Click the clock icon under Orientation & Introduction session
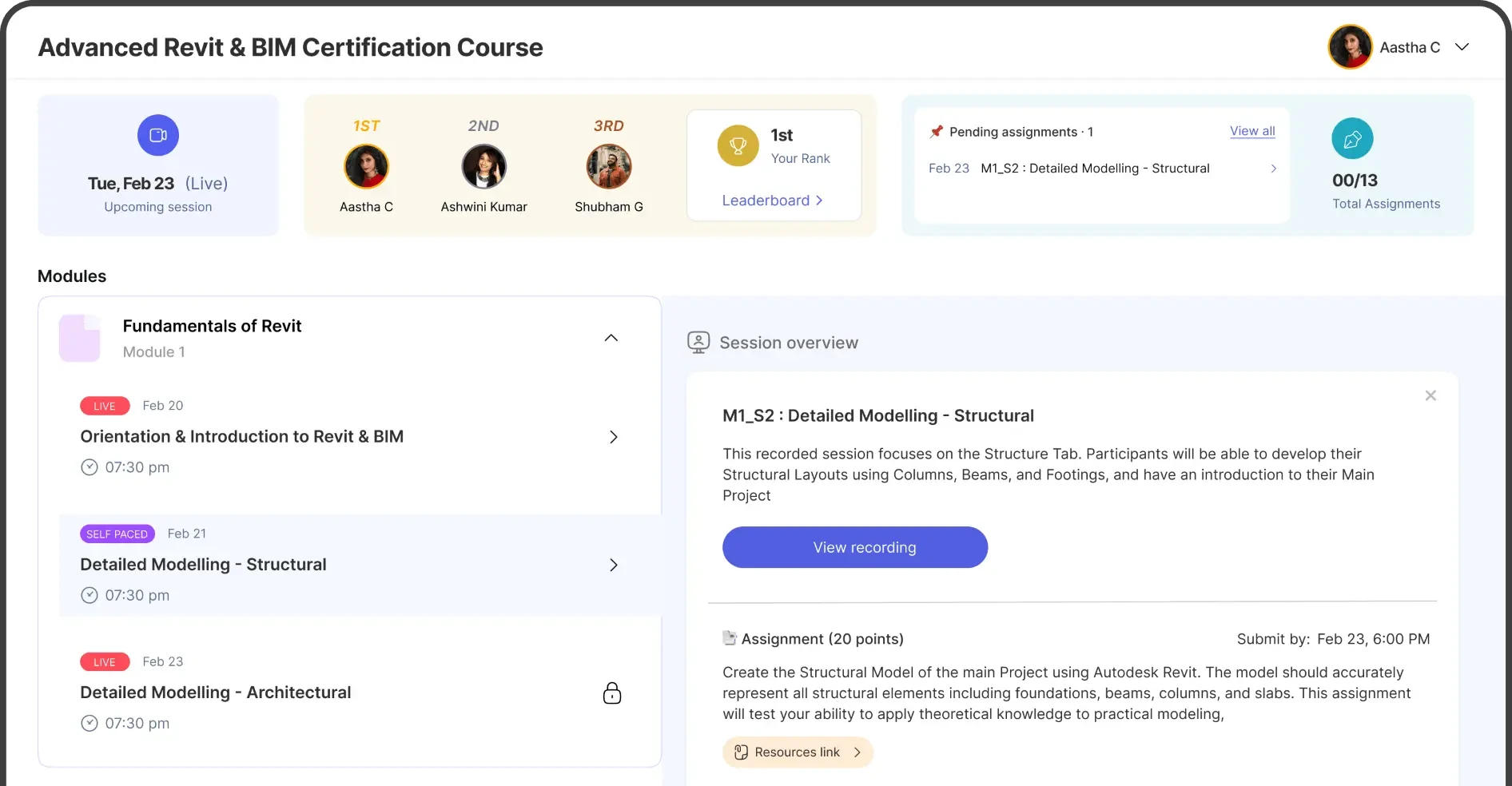 pos(90,467)
